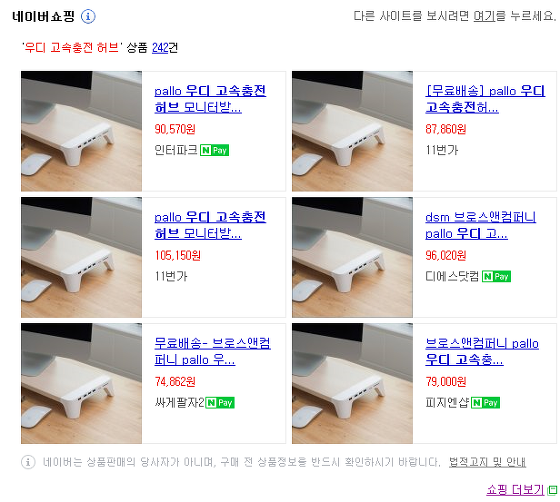The width and height of the screenshot is (560, 502).
Task: Click the N Pay badge beside 피지엔샵
Action: click(x=485, y=402)
